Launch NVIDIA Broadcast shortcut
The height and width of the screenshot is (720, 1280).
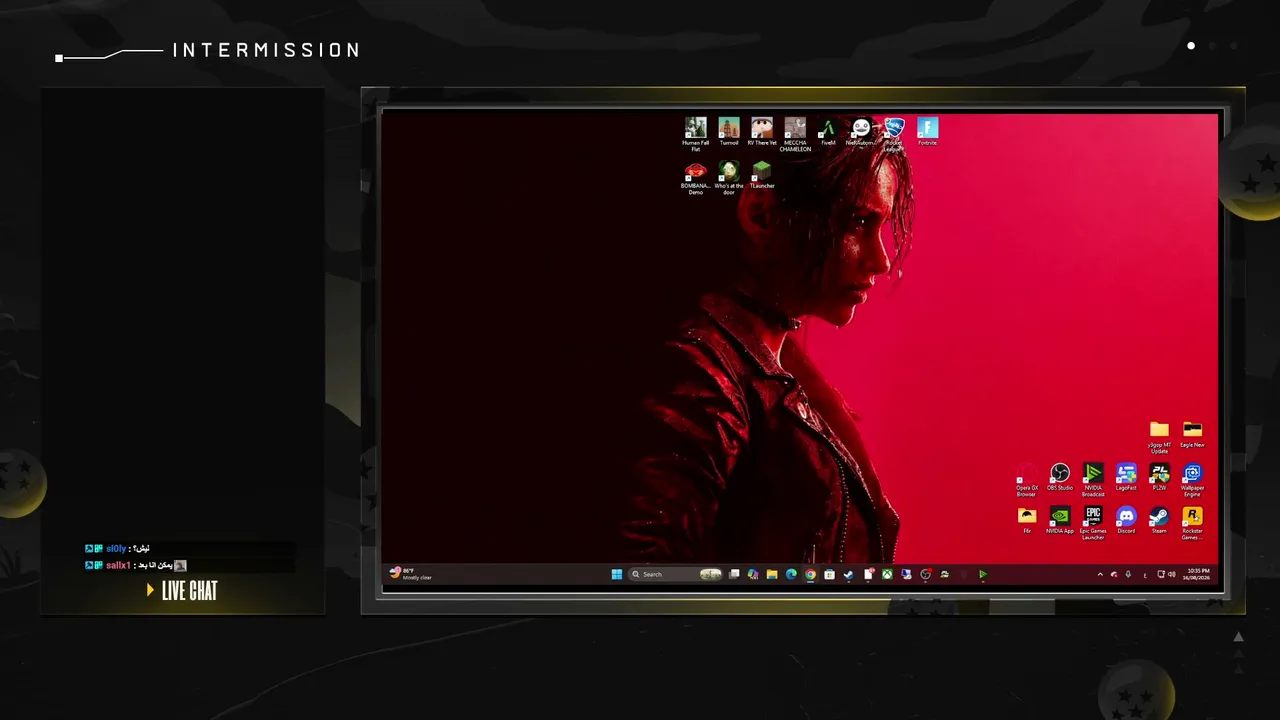[x=1093, y=480]
